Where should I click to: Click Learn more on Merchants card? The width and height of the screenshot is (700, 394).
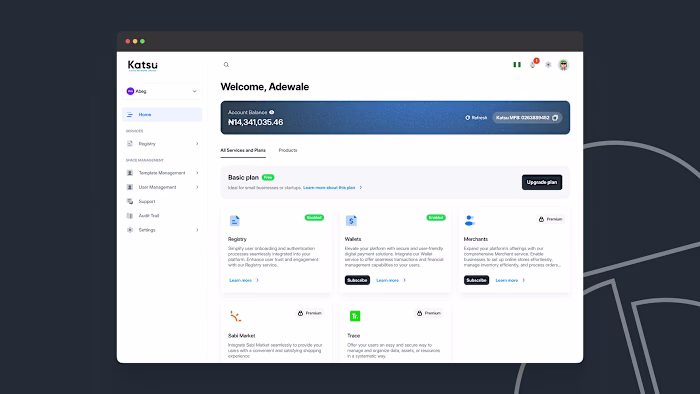tap(510, 280)
